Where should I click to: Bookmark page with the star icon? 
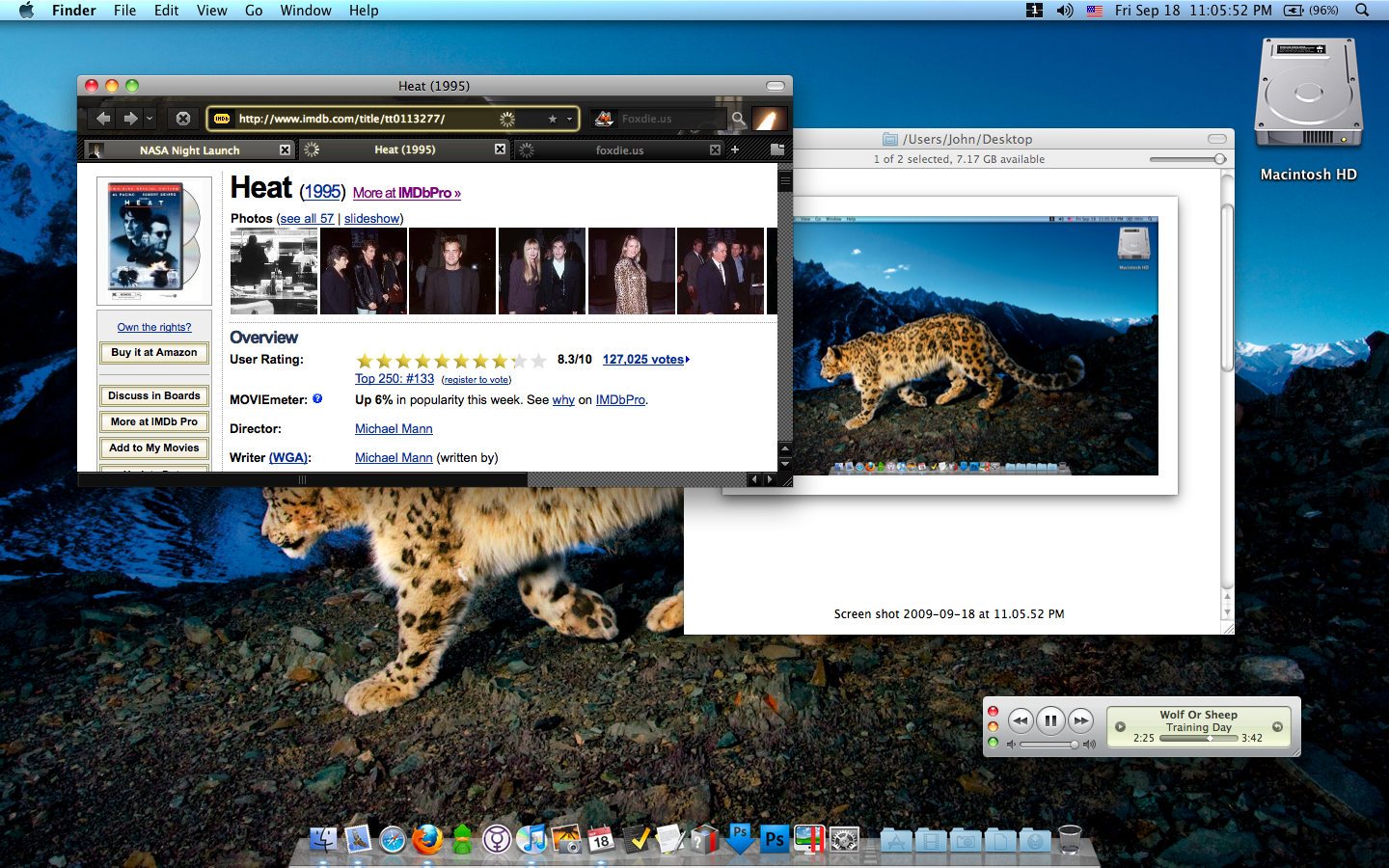click(553, 119)
